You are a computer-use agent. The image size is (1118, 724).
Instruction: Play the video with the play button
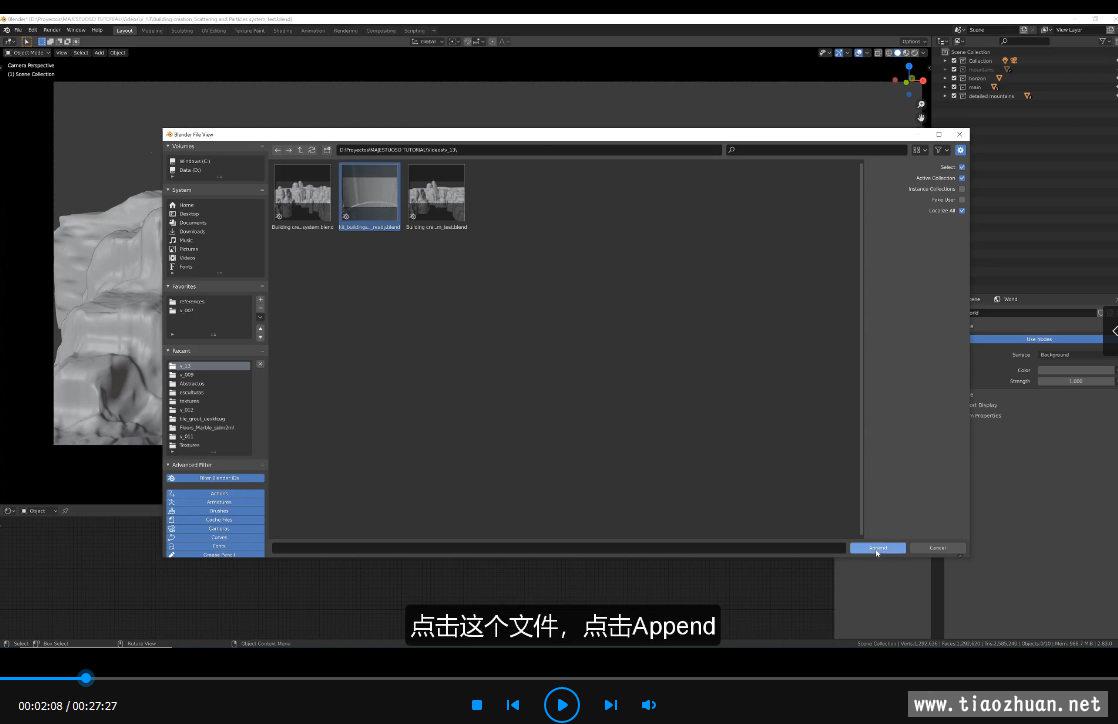point(562,705)
